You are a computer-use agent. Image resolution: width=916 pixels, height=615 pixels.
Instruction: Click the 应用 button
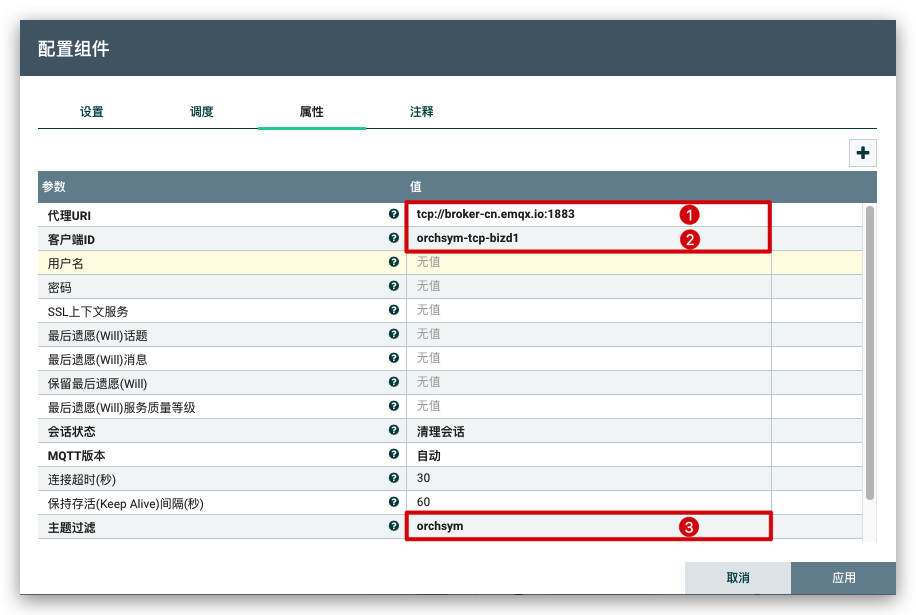click(843, 578)
